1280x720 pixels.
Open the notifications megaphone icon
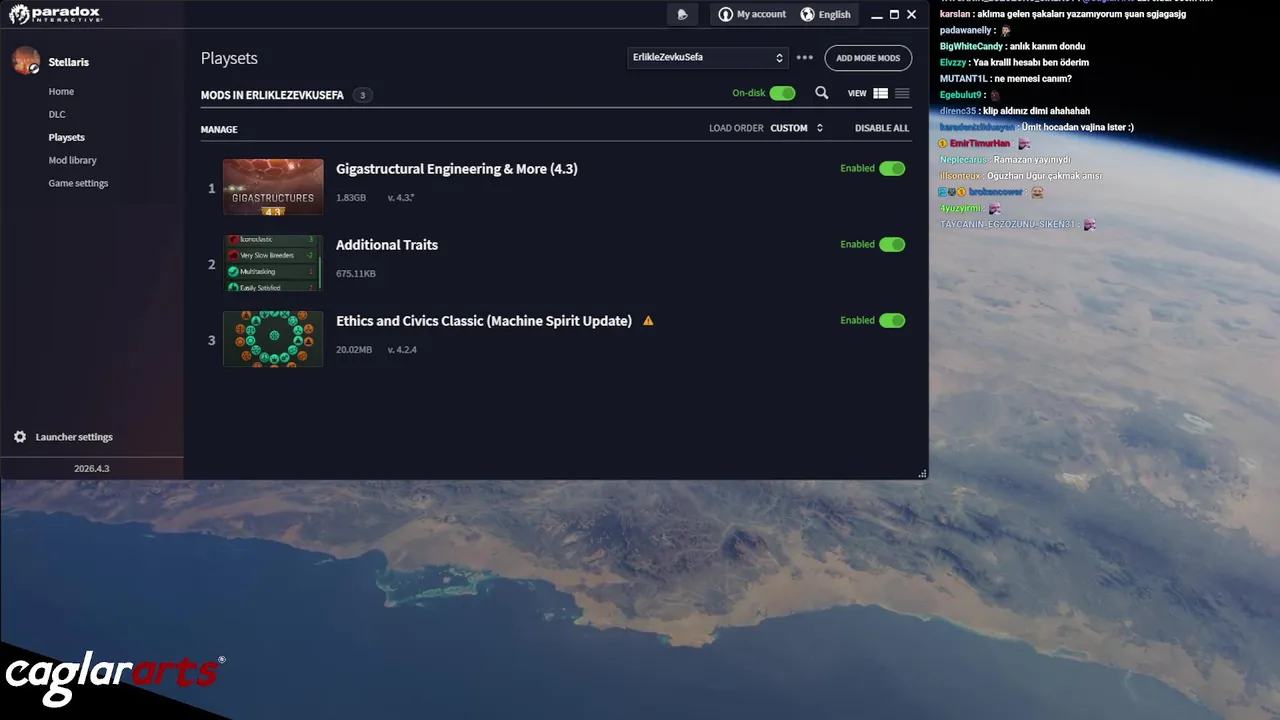coord(682,14)
